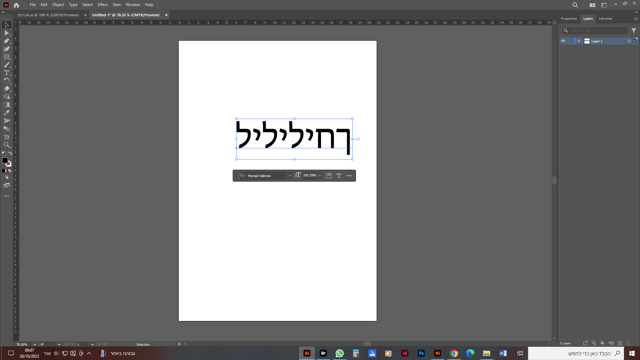The height and width of the screenshot is (360, 640).
Task: Select the Zoom tool in toolbar
Action: [7, 145]
